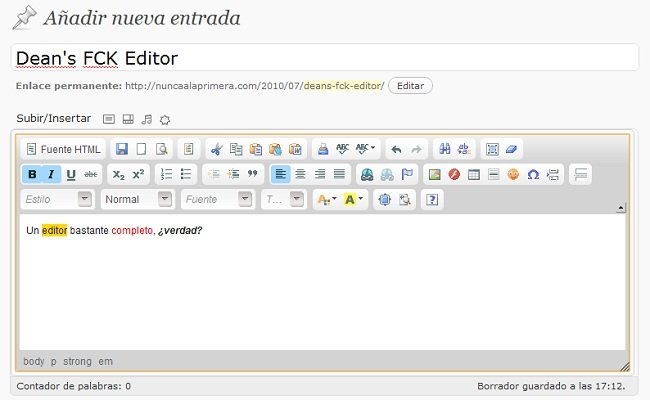Image resolution: width=650 pixels, height=400 pixels.
Task: Insert a horizontal line
Action: click(494, 175)
